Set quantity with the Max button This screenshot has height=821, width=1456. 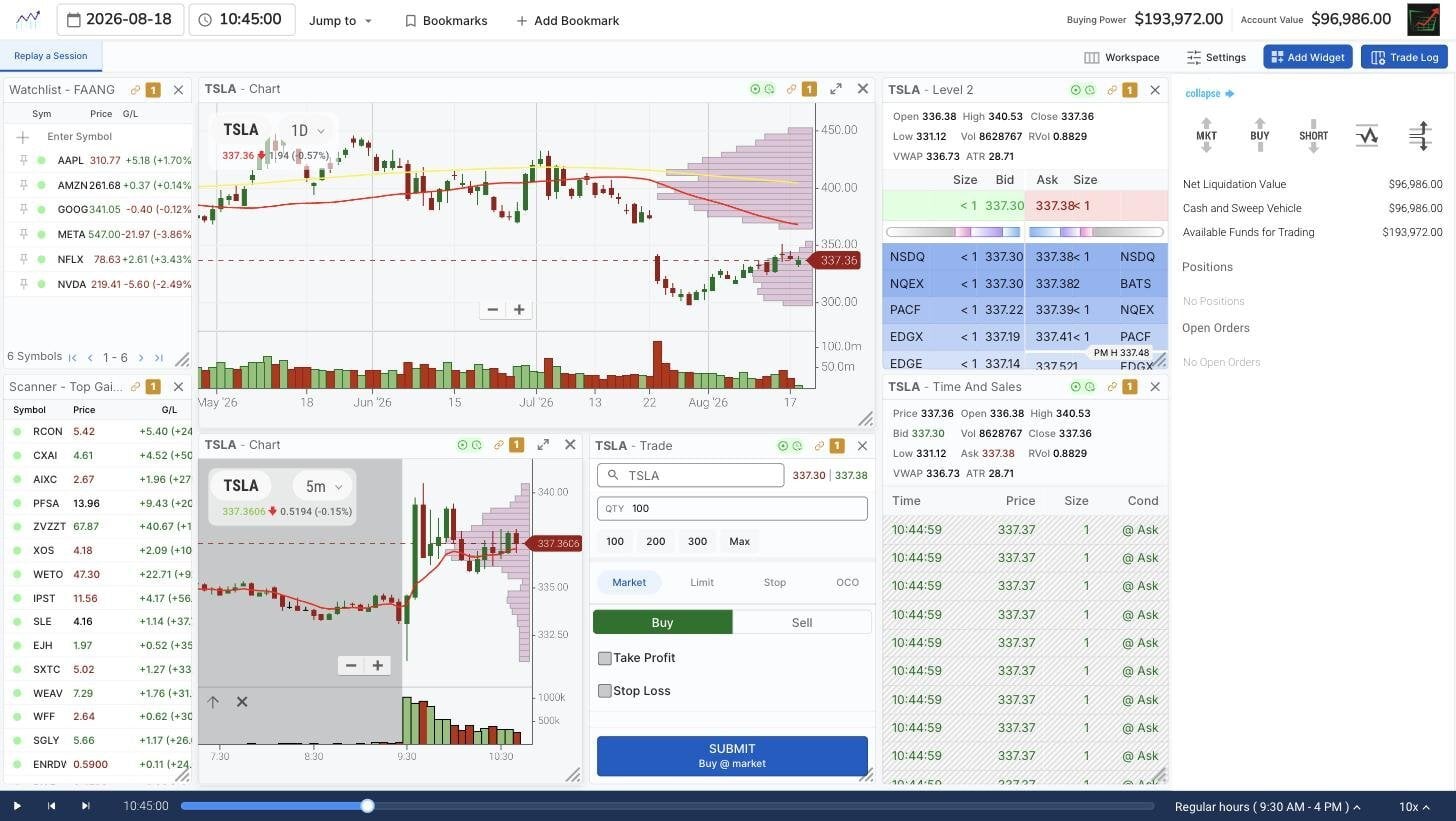739,541
